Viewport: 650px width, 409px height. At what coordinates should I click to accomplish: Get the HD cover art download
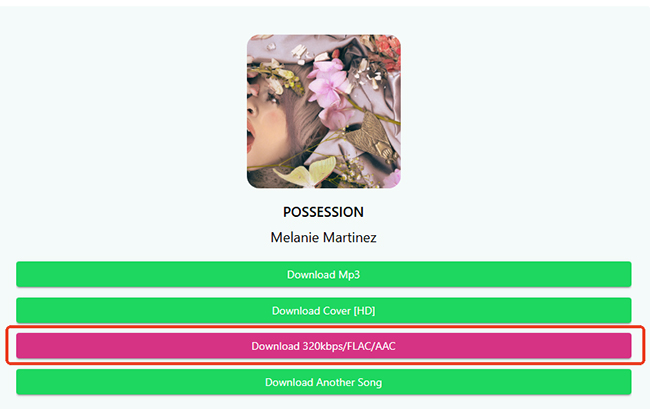[x=323, y=310]
